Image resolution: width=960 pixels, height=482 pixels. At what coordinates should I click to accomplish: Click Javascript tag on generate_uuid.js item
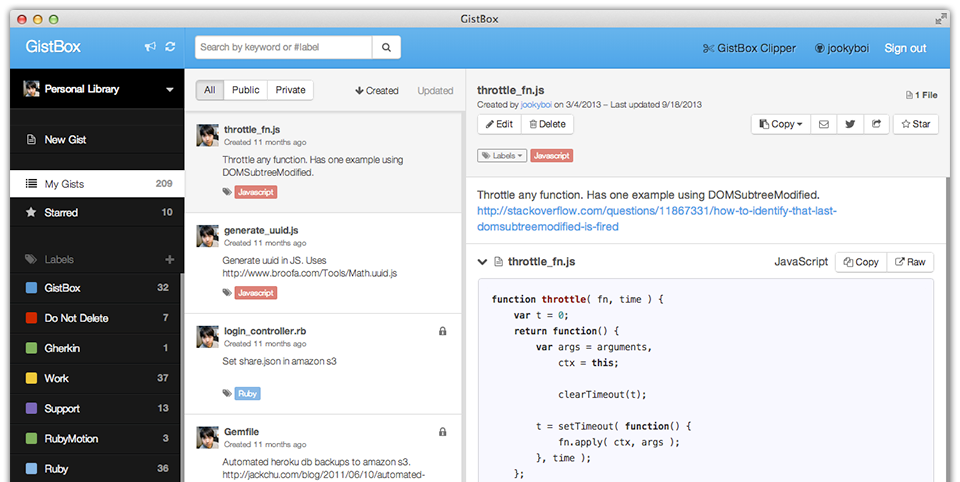pyautogui.click(x=256, y=293)
